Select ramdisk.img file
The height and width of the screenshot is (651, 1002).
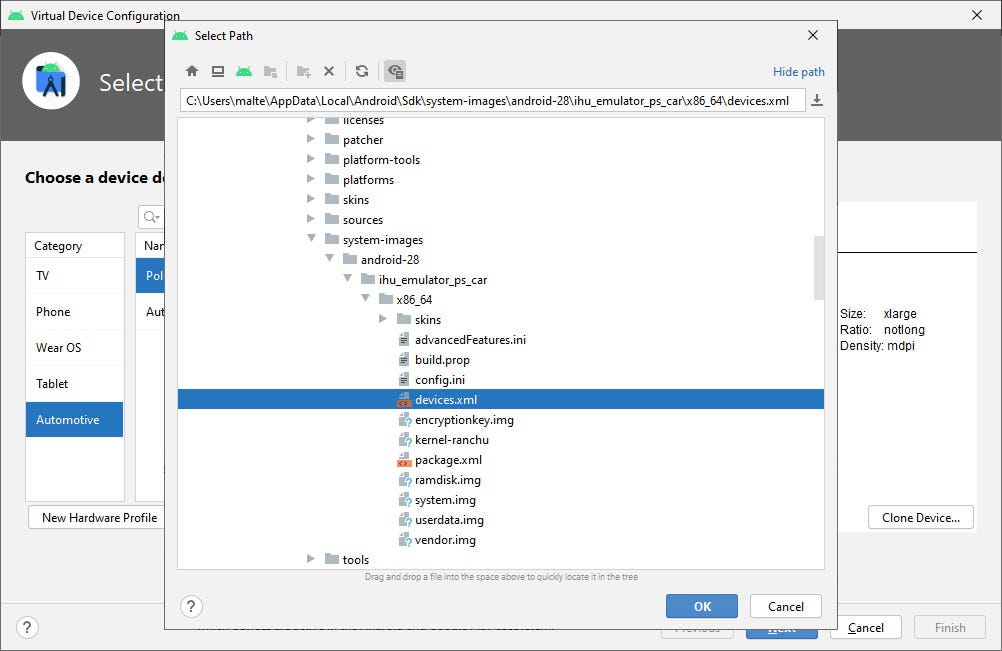click(x=447, y=480)
